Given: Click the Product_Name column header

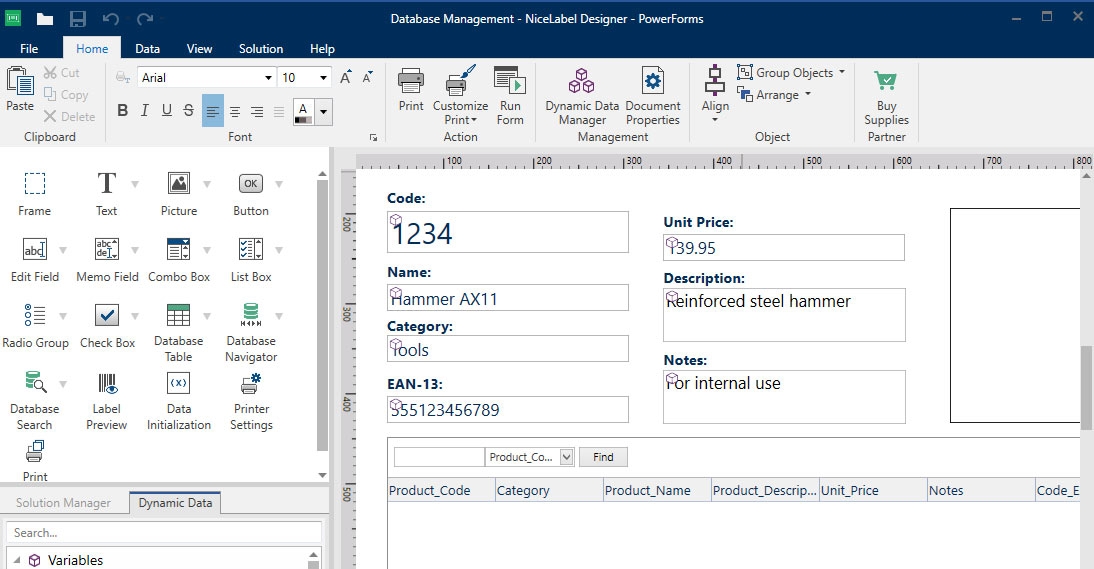Looking at the screenshot, I should click(657, 490).
